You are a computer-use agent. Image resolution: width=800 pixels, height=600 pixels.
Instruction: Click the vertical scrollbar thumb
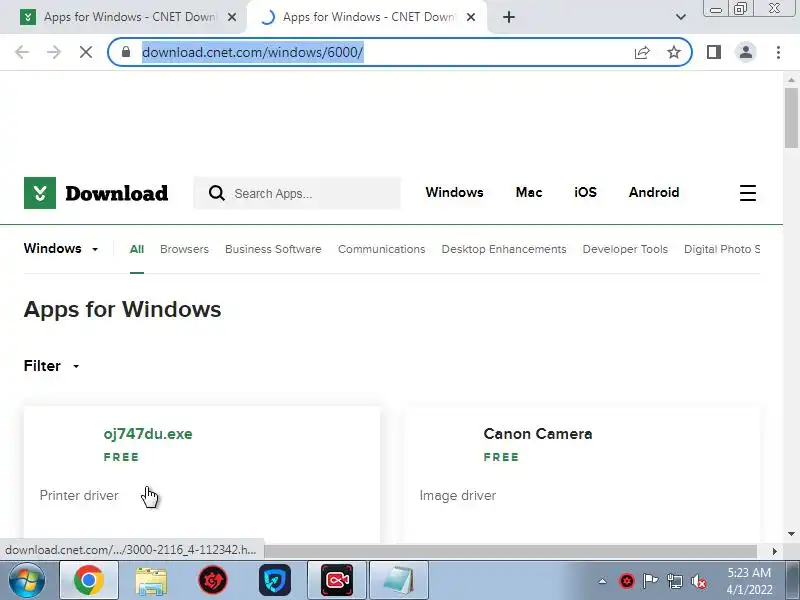click(791, 117)
